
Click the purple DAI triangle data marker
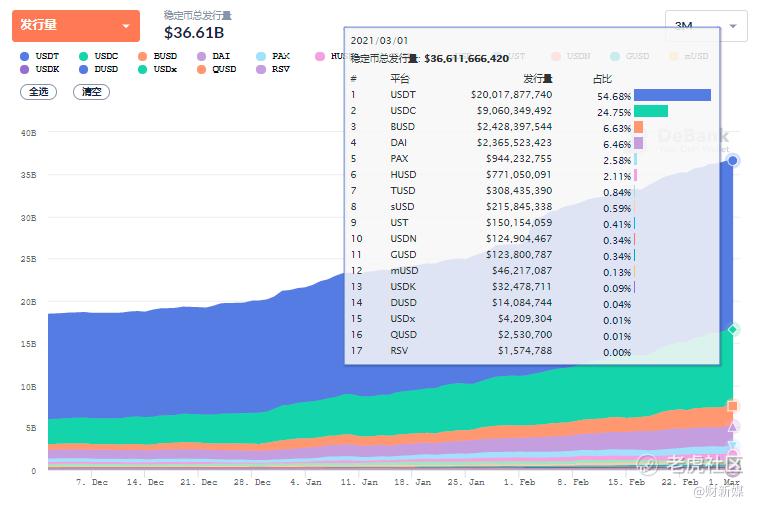[x=733, y=426]
